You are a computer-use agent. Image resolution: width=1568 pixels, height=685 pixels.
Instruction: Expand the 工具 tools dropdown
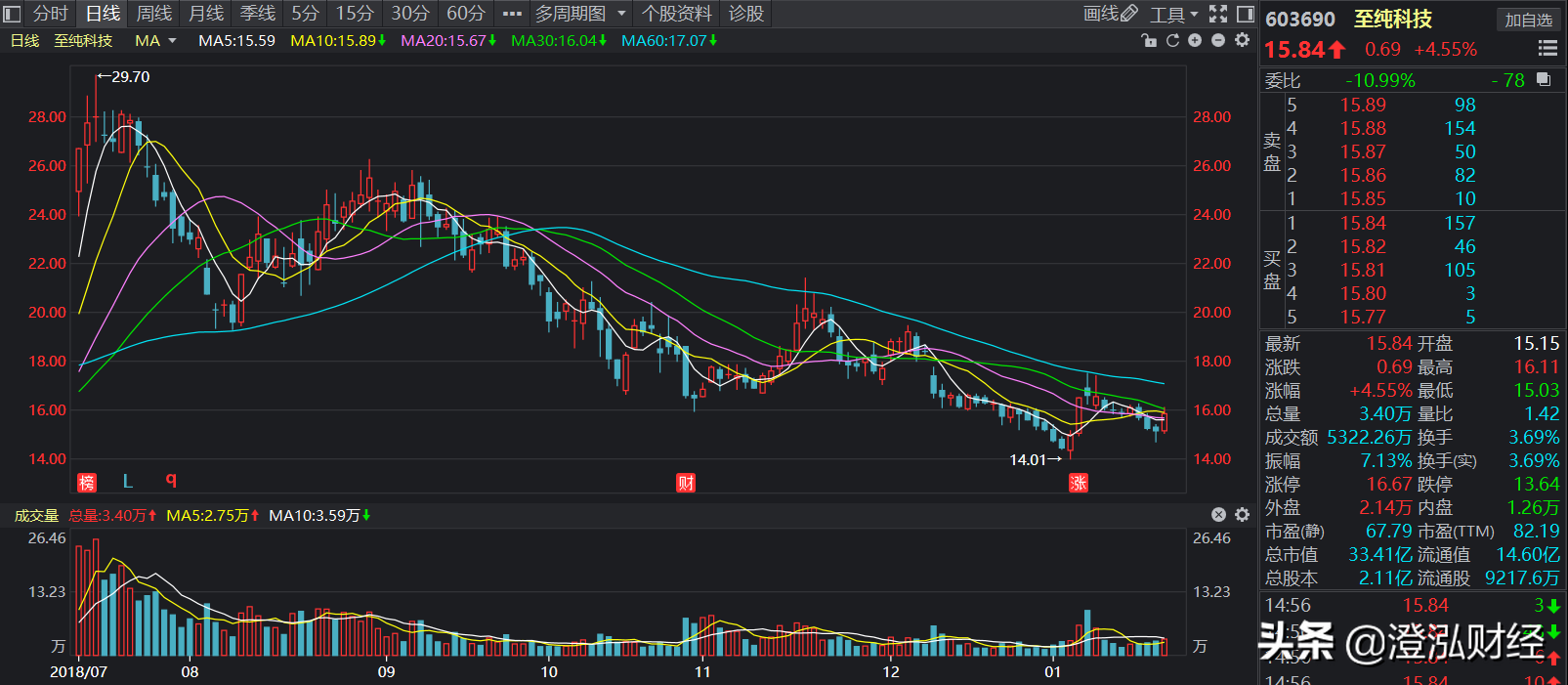(x=1173, y=15)
